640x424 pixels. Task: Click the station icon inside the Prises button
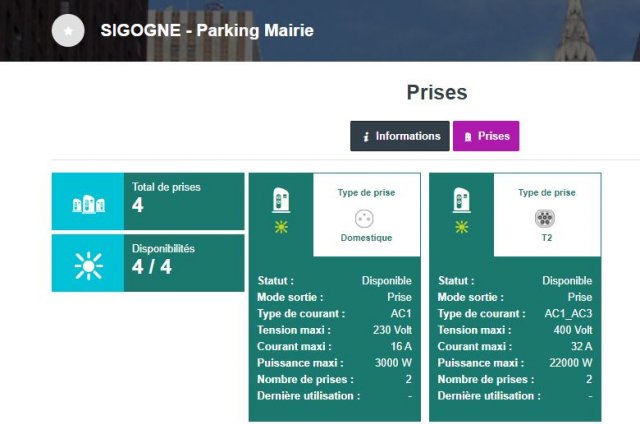(x=468, y=137)
